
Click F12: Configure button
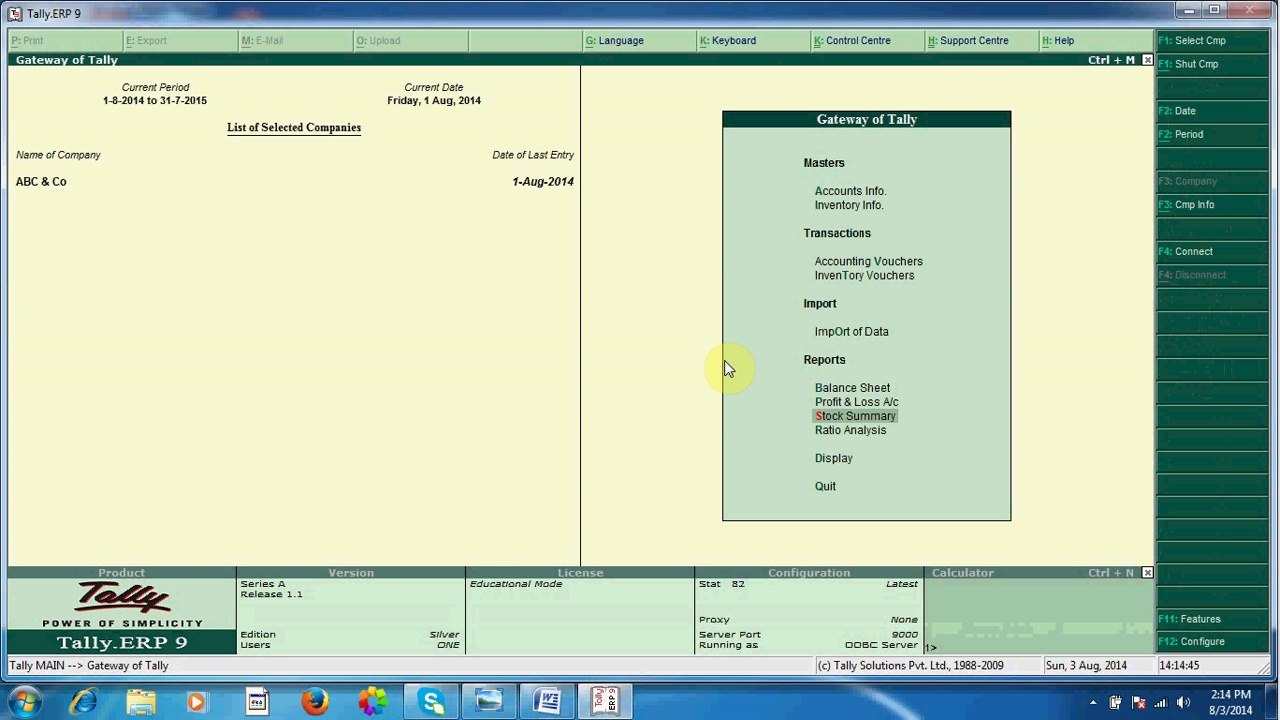point(1213,642)
